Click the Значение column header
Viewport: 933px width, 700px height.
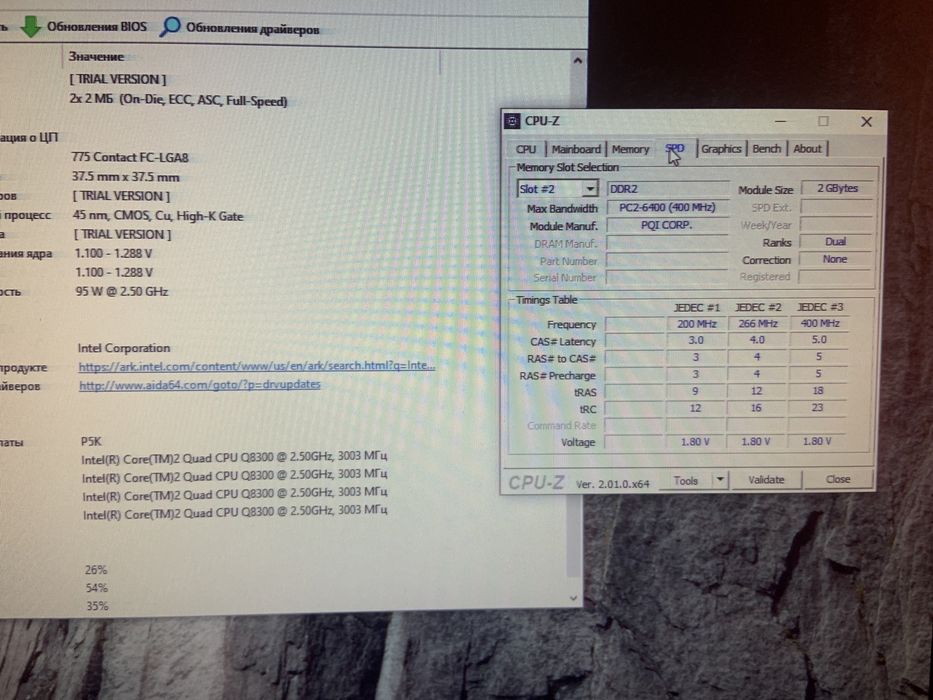pos(96,57)
